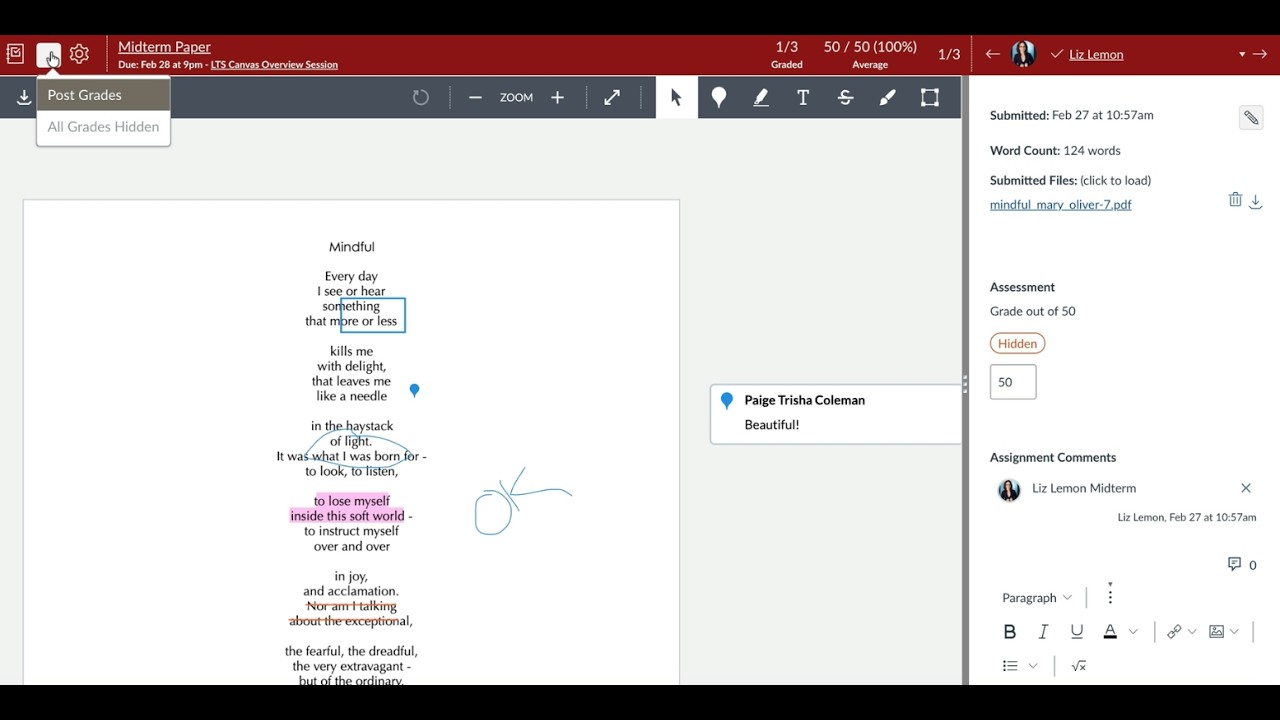Download mindful_mary_oliver-7.pdf file

pos(1256,202)
